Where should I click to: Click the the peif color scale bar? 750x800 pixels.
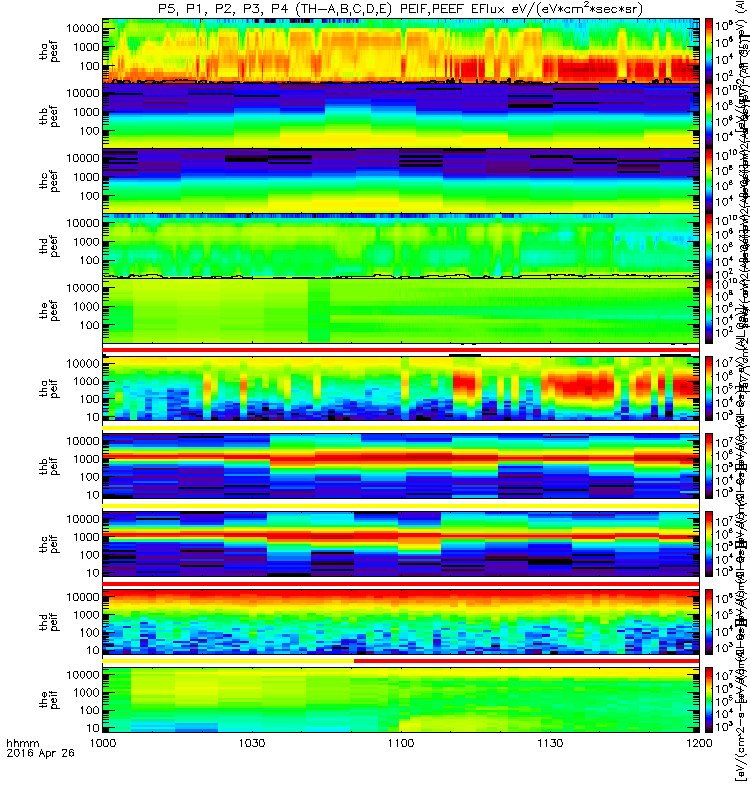pyautogui.click(x=709, y=699)
